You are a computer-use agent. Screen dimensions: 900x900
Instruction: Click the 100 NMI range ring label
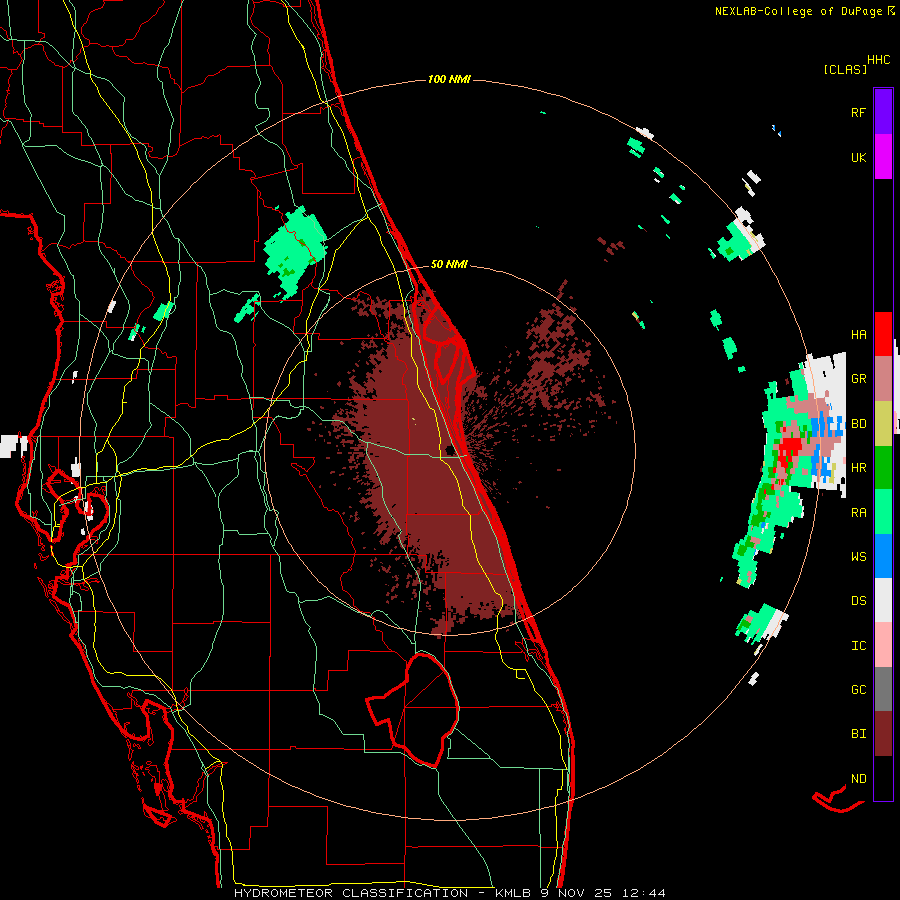449,79
